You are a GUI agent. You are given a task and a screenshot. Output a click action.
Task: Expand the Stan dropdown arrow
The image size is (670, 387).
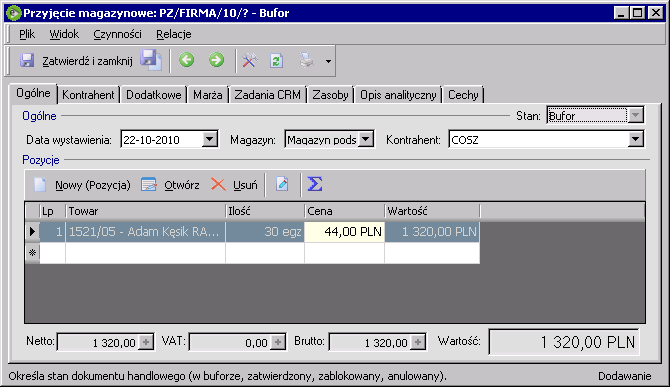636,115
